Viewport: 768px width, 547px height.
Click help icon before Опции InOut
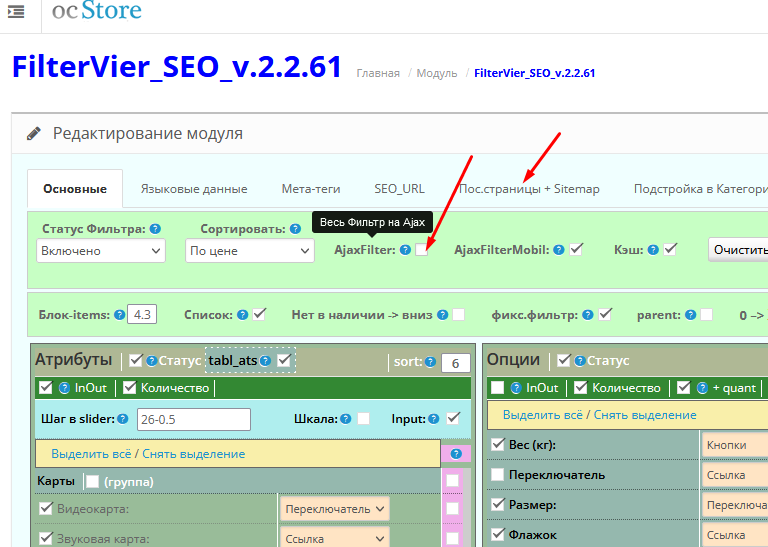(x=516, y=388)
